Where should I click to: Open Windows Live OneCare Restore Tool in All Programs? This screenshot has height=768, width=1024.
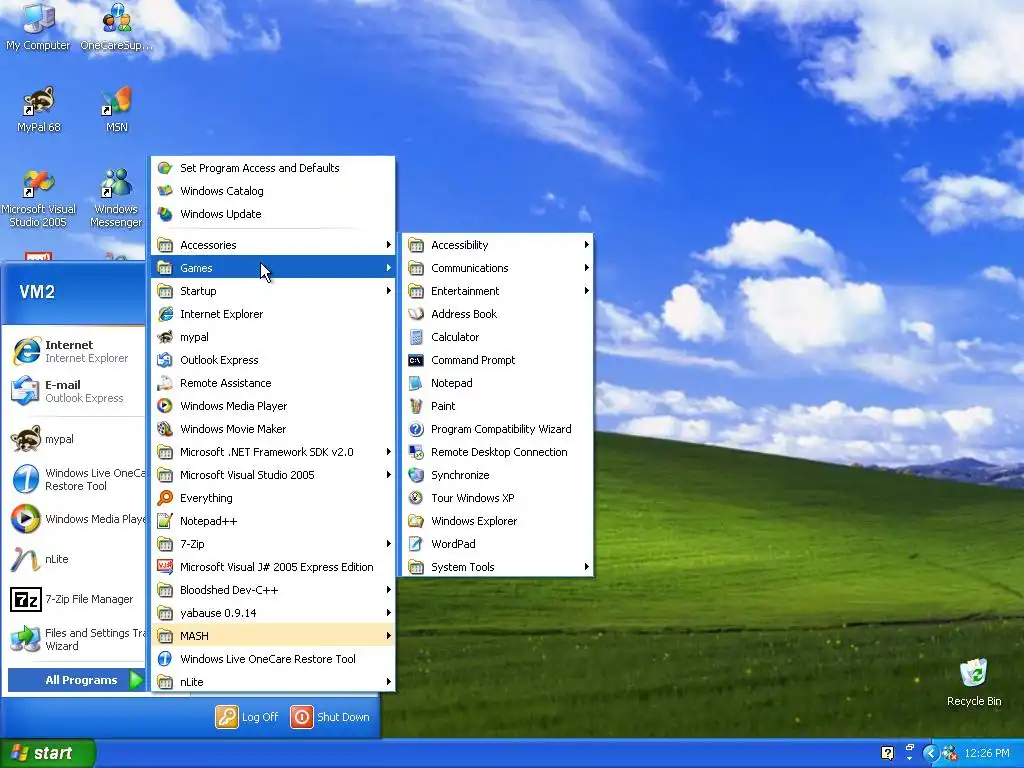pyautogui.click(x=273, y=658)
